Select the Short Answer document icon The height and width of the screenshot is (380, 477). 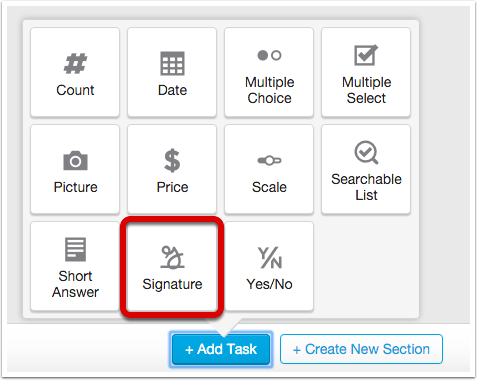coord(75,249)
